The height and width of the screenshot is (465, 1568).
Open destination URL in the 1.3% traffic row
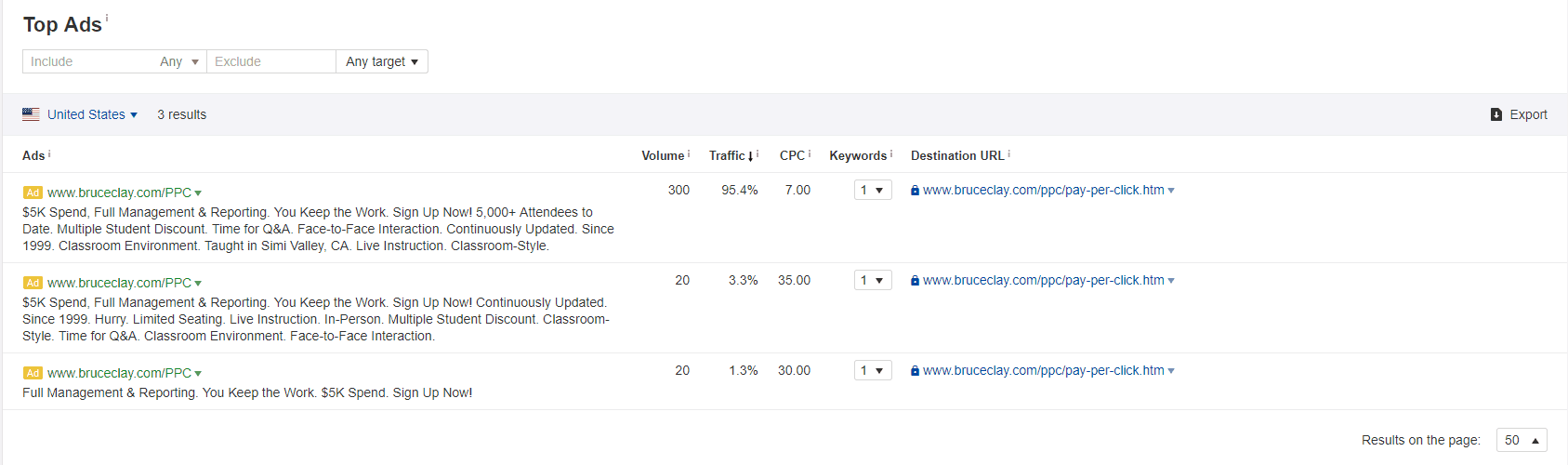pyautogui.click(x=1043, y=370)
